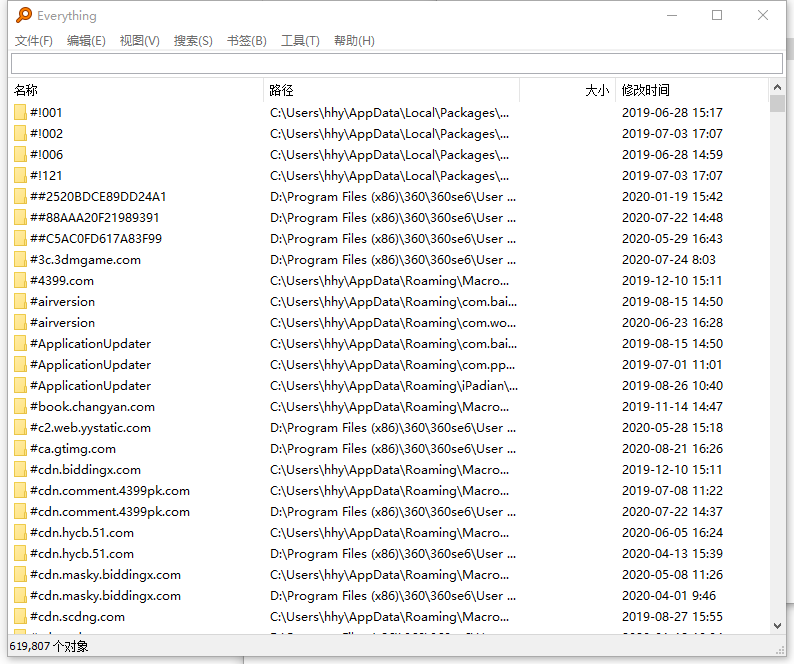The image size is (794, 664).
Task: Click folder icon beside #book.changyan.com
Action: tap(20, 407)
